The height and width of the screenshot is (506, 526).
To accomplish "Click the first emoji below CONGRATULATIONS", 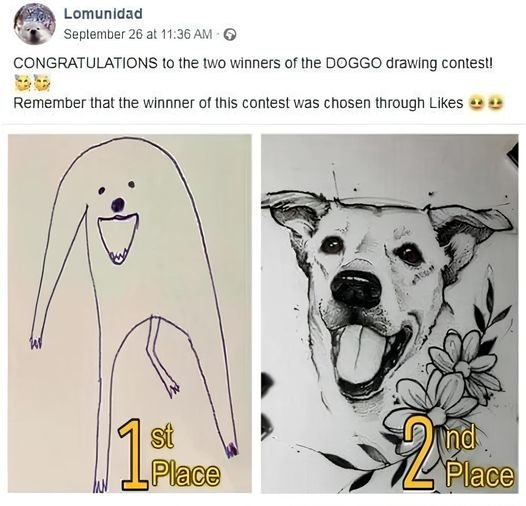I will pos(22,83).
